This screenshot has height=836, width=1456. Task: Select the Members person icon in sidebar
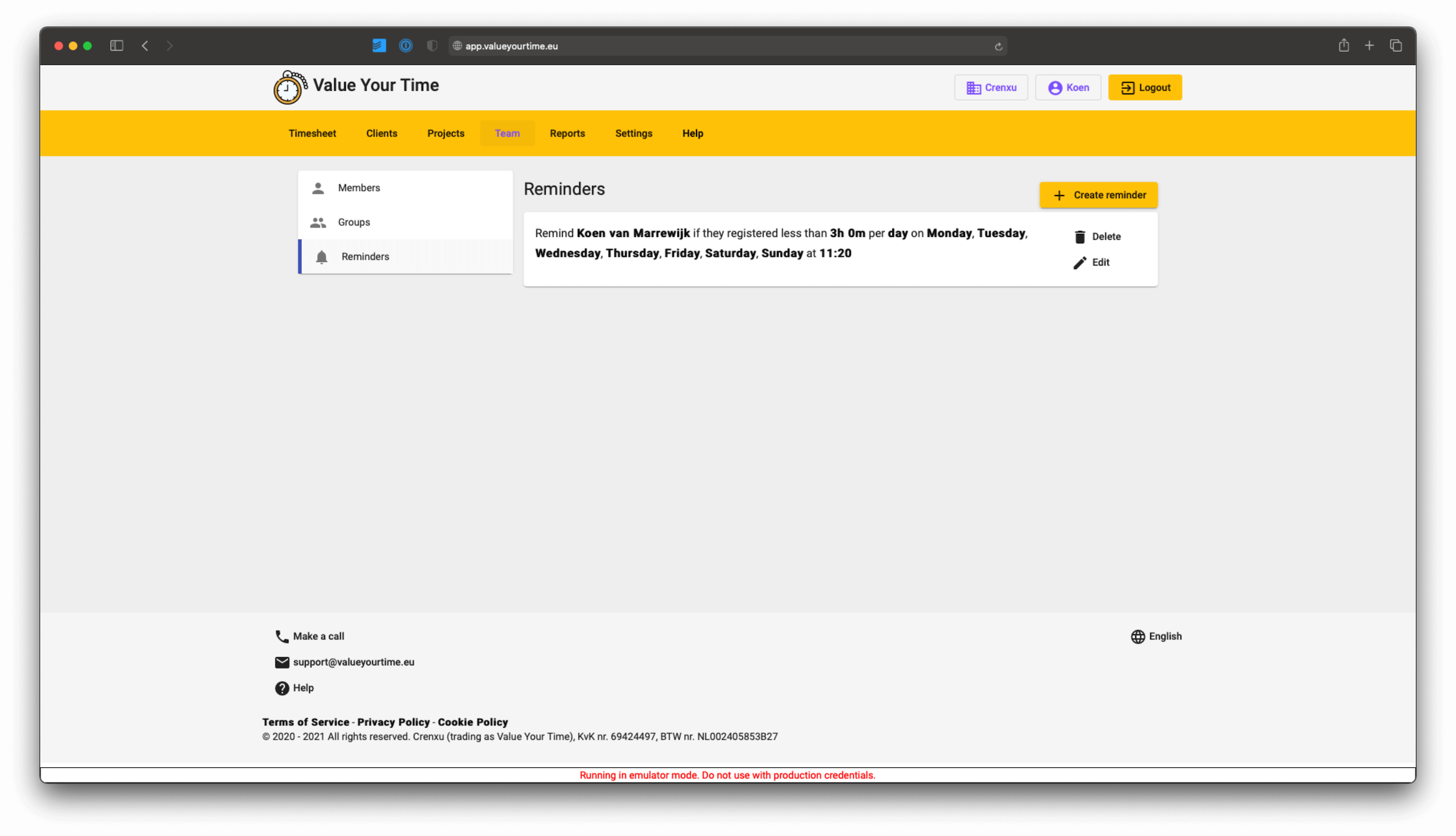318,187
